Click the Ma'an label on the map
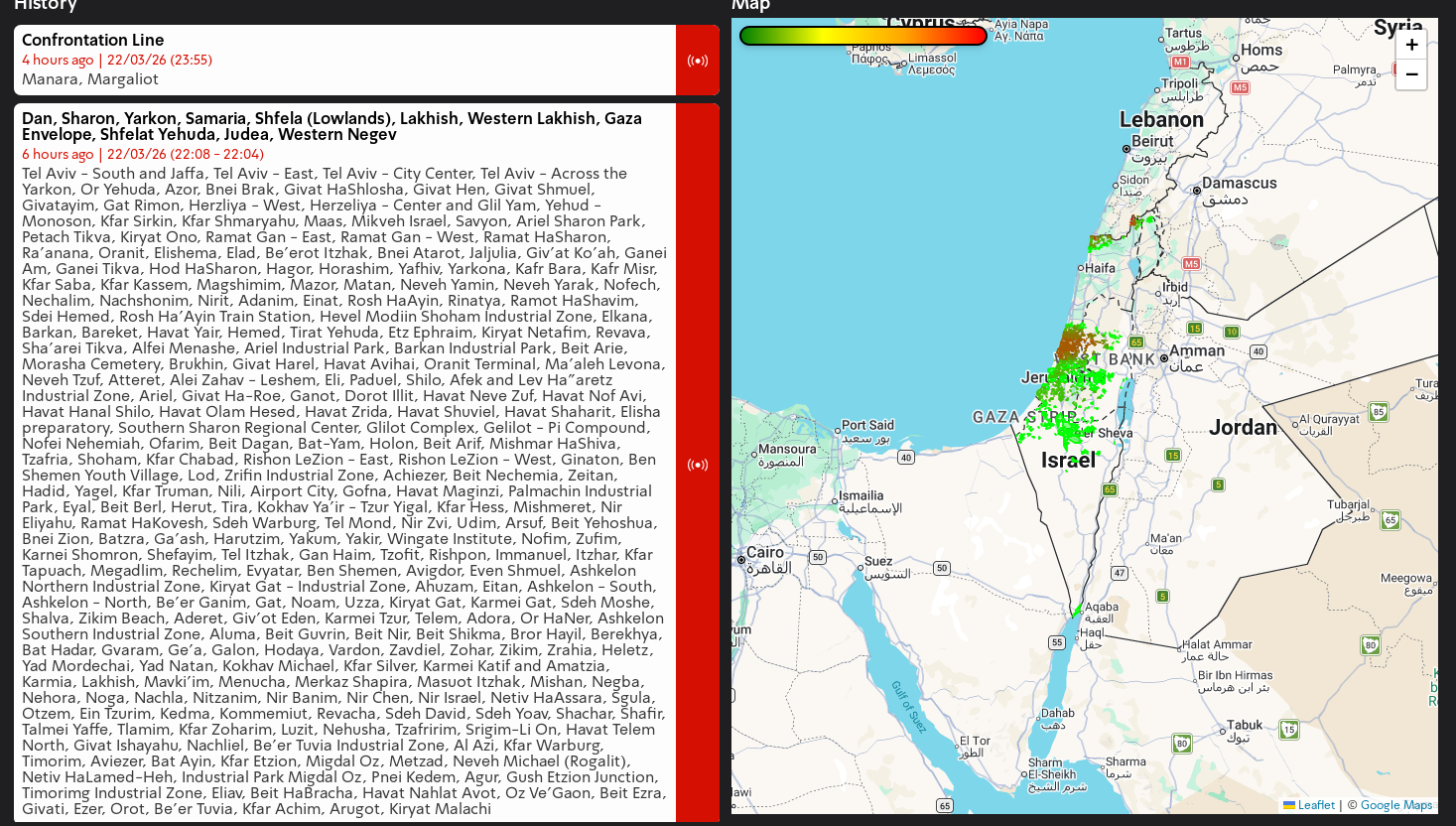Screen dimensions: 1456x826 tap(1166, 544)
